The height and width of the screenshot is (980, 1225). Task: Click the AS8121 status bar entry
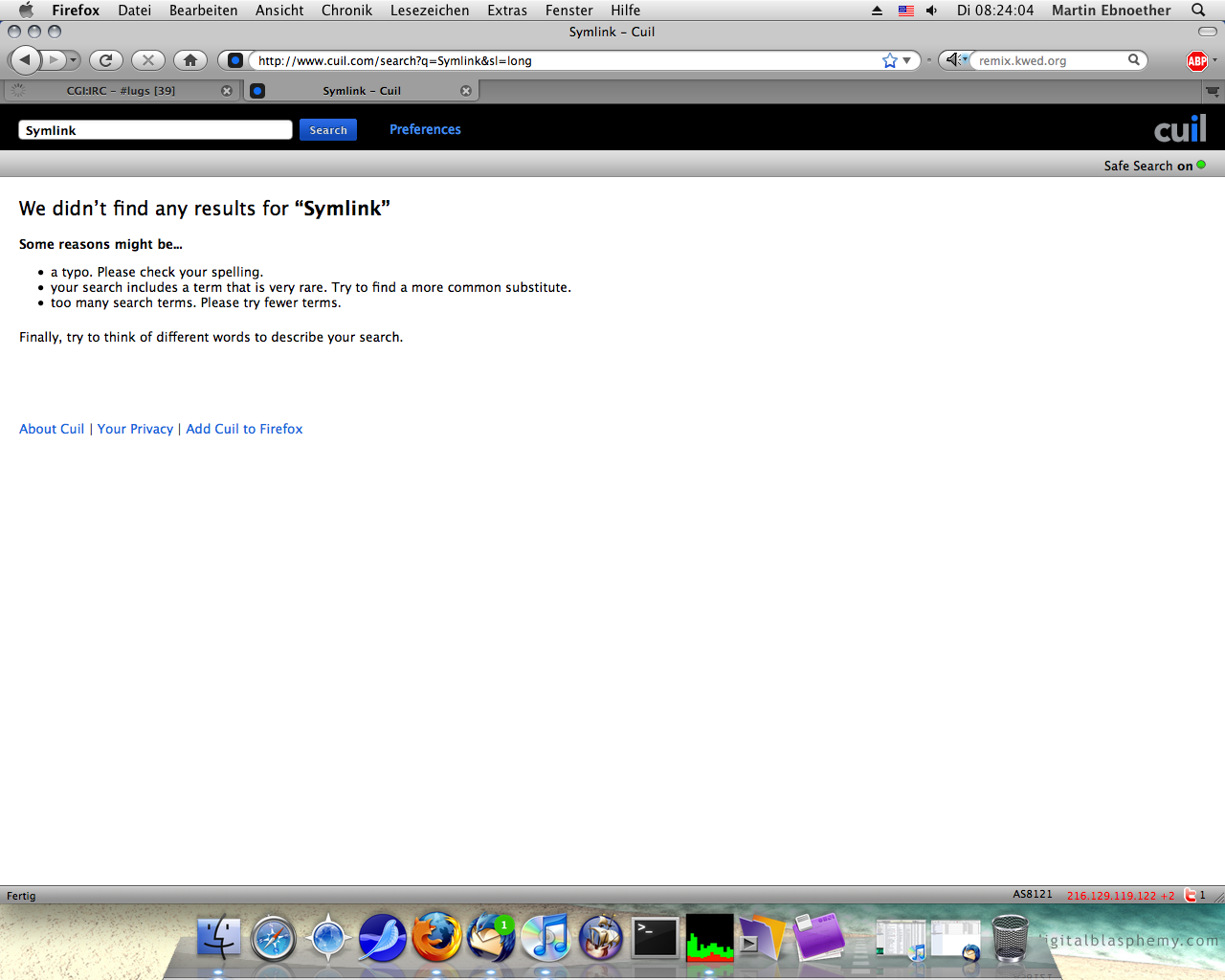(x=1033, y=894)
